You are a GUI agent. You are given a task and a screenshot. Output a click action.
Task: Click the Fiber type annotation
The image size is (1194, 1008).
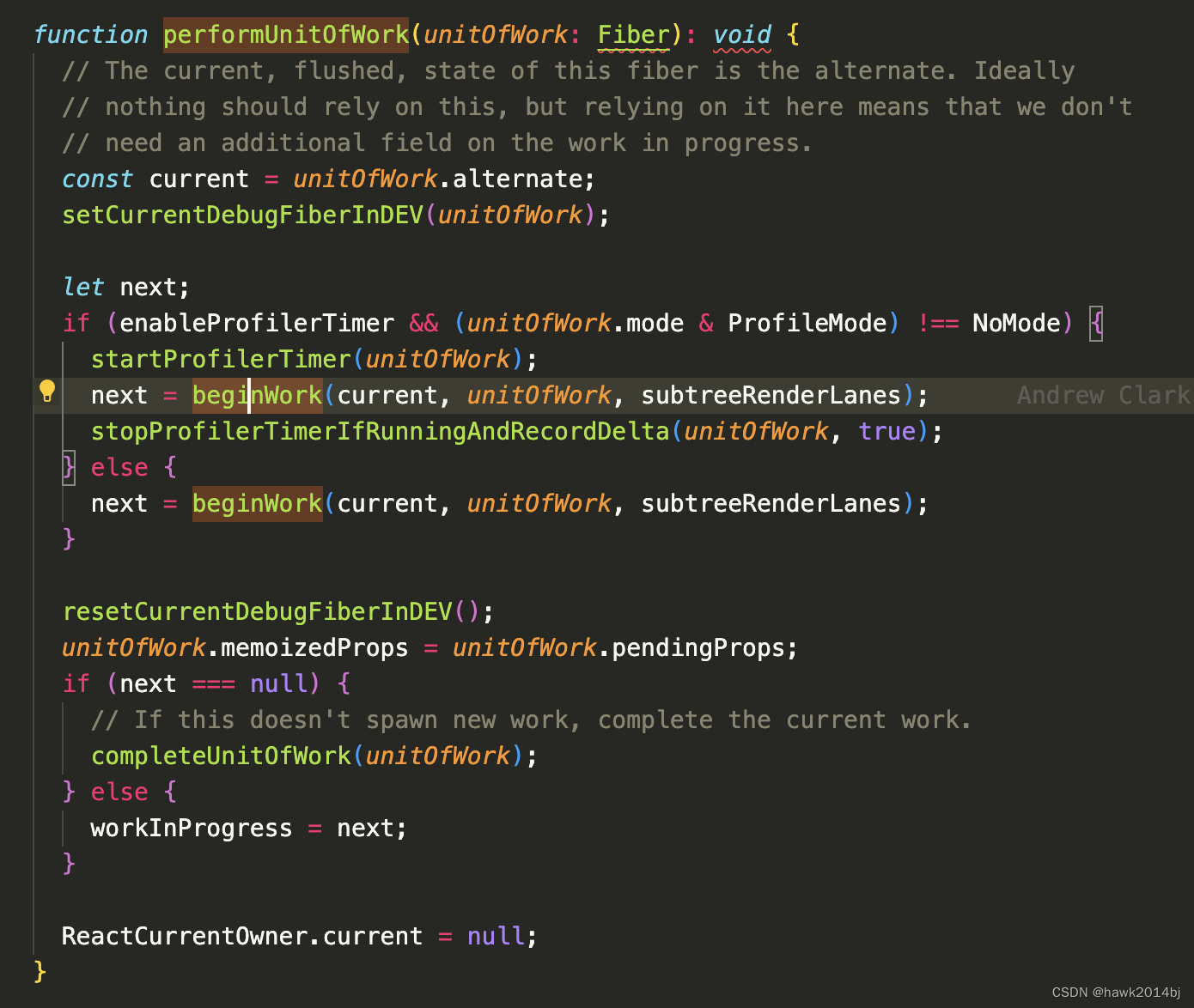[634, 35]
